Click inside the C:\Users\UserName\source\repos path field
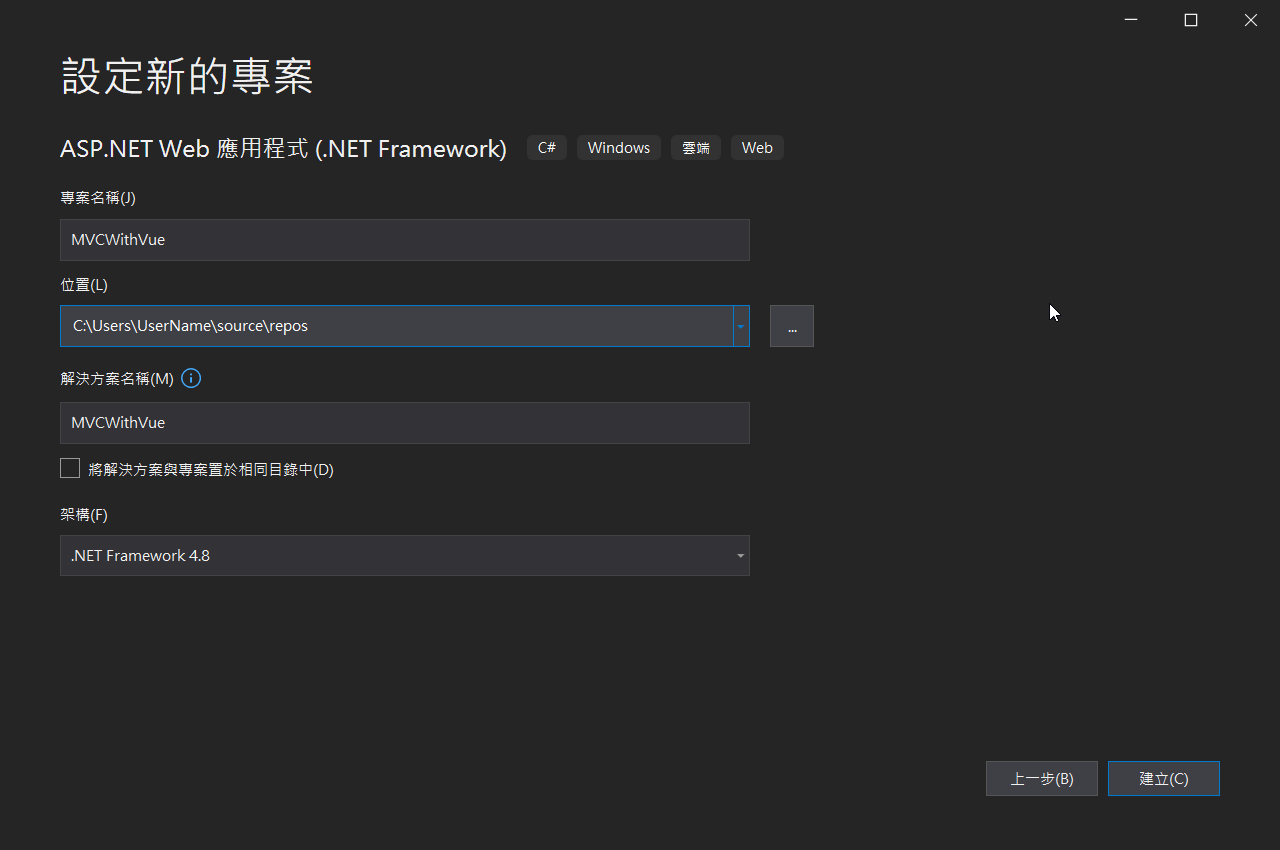Screen dimensions: 1280x850 click(x=395, y=326)
